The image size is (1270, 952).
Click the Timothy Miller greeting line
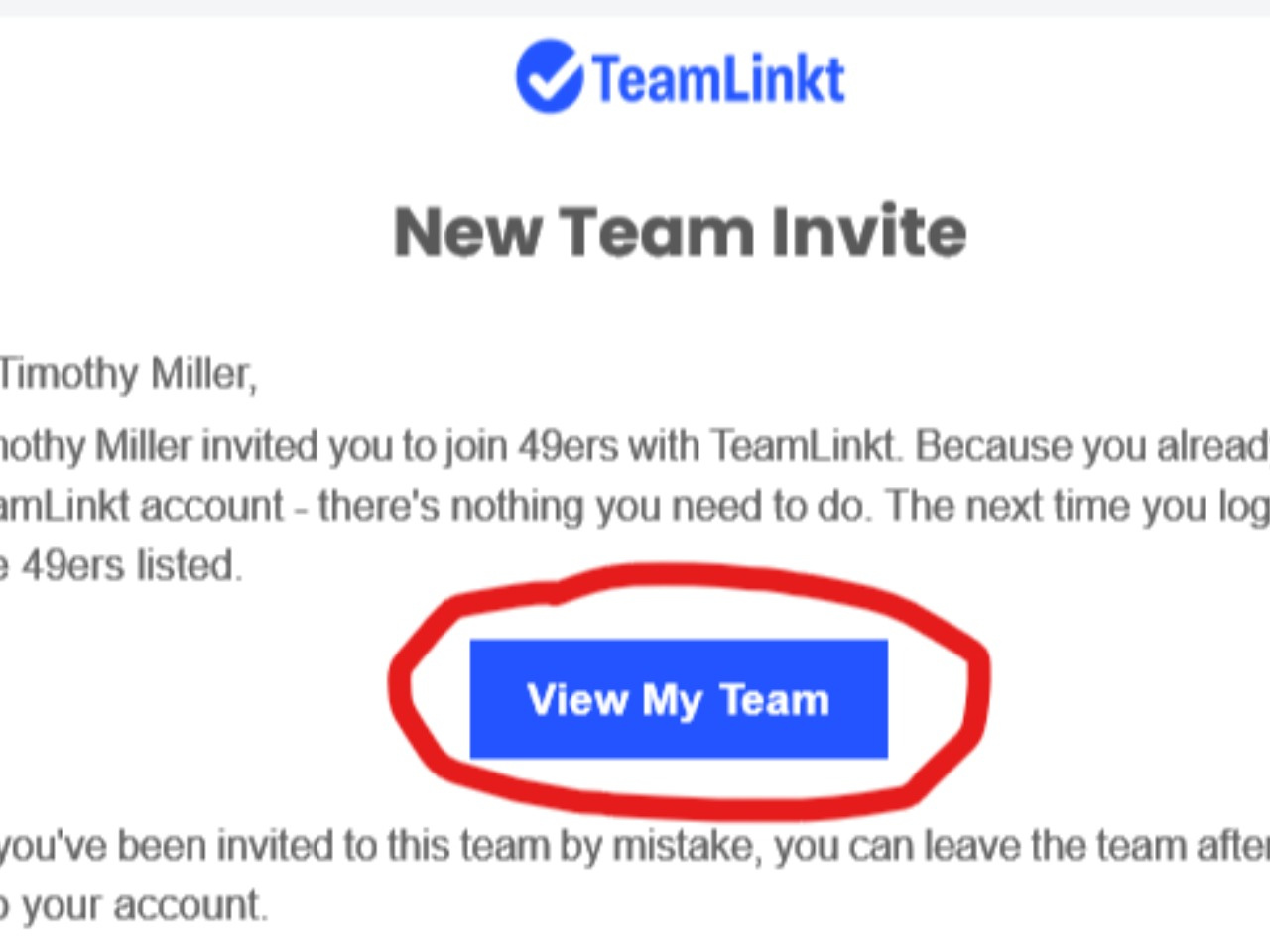(128, 374)
